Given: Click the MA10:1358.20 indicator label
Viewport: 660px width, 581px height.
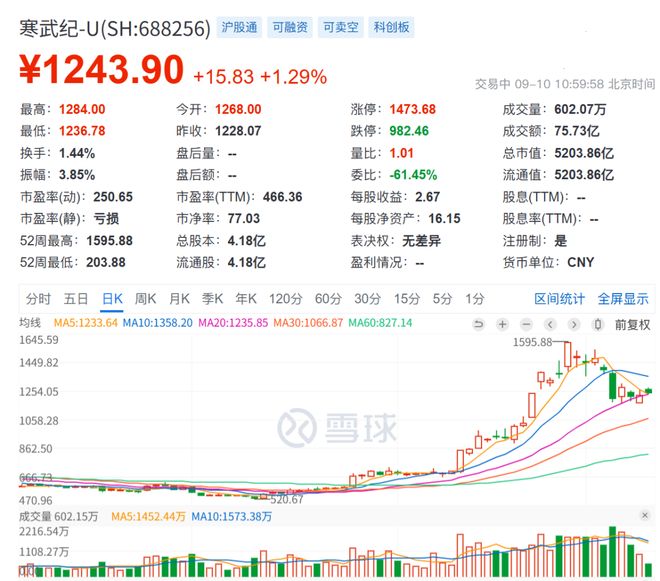Looking at the screenshot, I should point(157,323).
